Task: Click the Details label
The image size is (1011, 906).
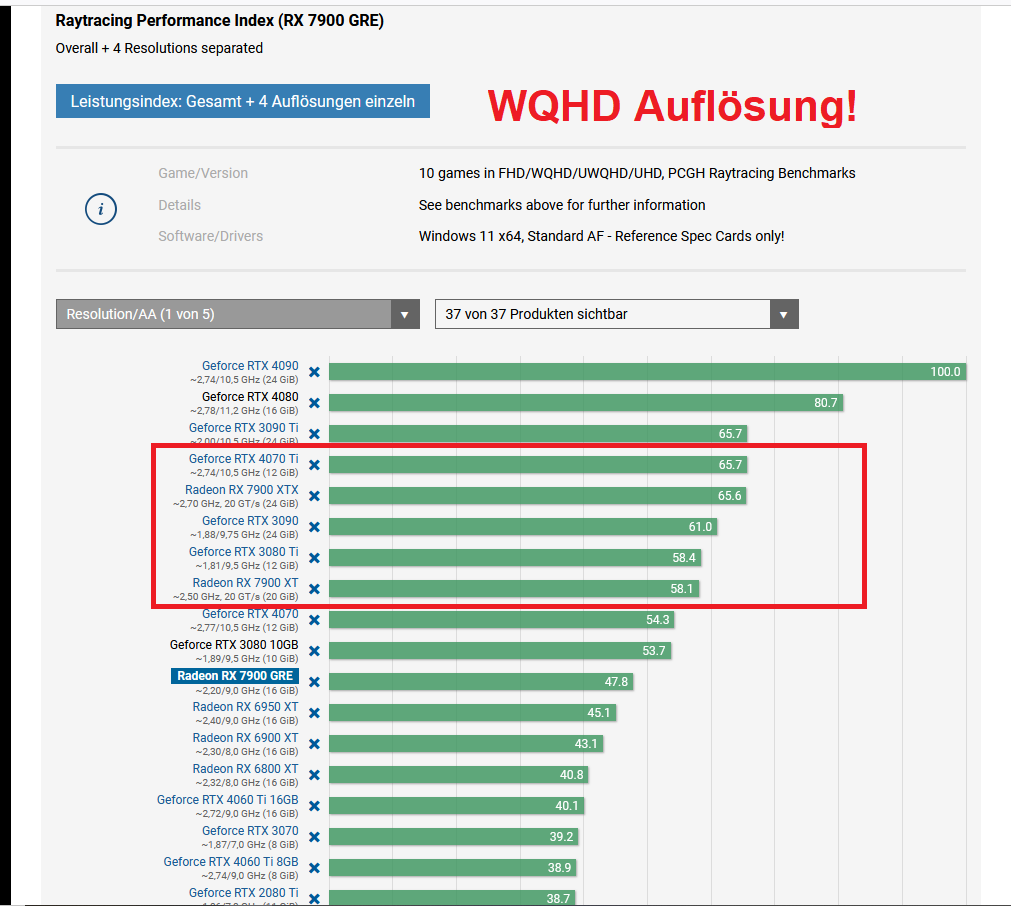Action: [180, 205]
